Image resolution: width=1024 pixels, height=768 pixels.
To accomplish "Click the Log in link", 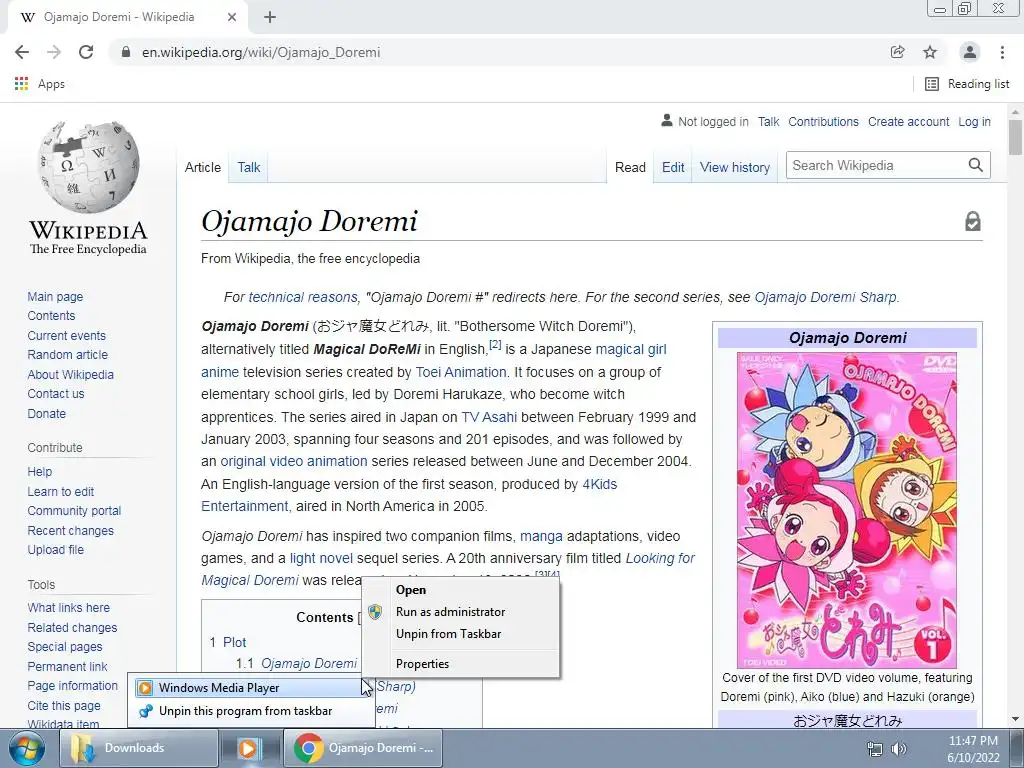I will pos(974,121).
